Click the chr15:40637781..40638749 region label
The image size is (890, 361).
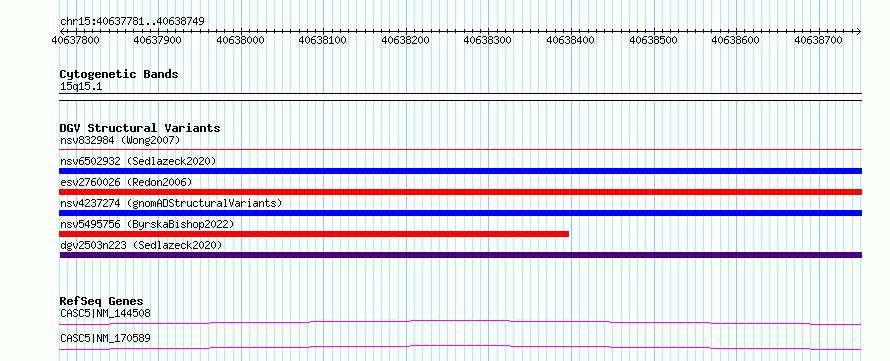(132, 22)
